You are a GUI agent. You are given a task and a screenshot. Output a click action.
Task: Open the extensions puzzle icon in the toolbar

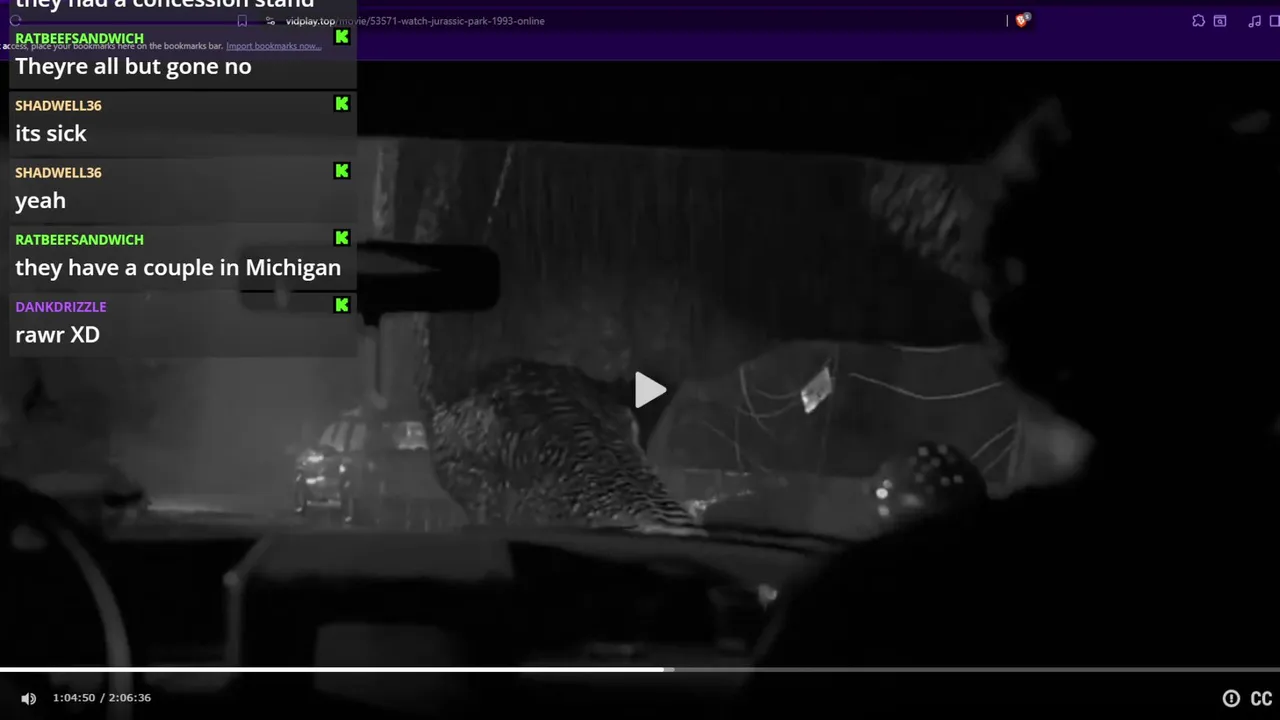[1198, 21]
